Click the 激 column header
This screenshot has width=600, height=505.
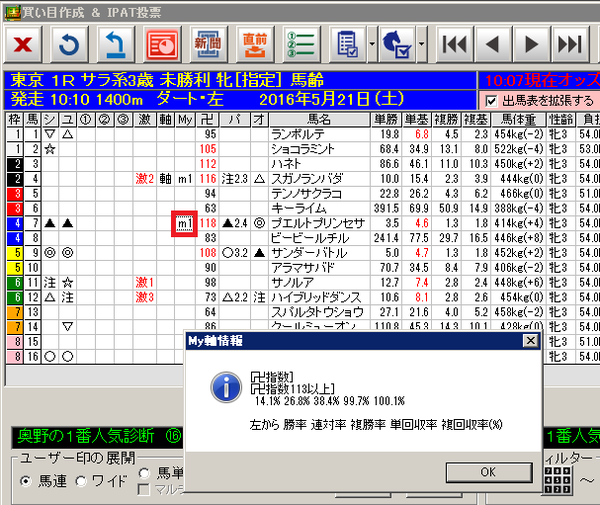point(145,119)
